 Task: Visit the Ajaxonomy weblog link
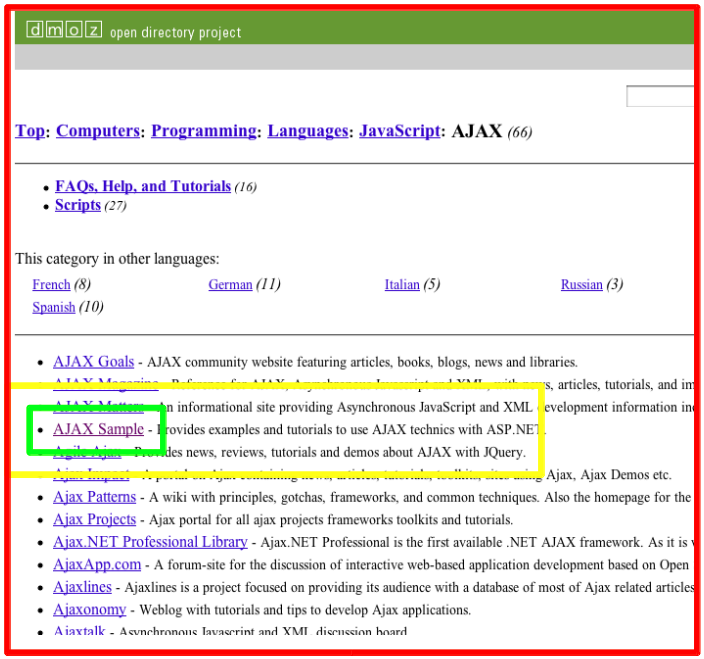point(89,609)
